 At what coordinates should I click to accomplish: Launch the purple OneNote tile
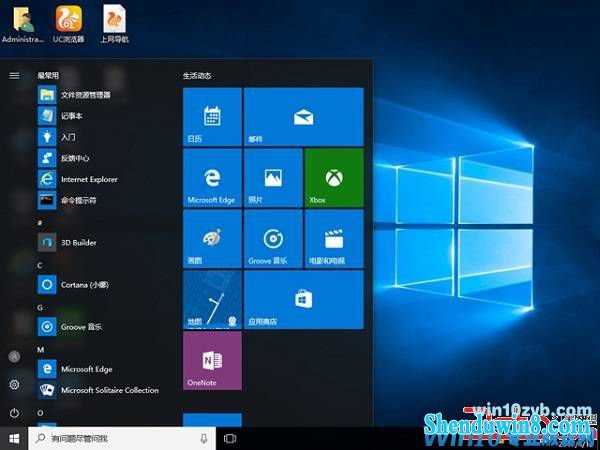click(212, 361)
